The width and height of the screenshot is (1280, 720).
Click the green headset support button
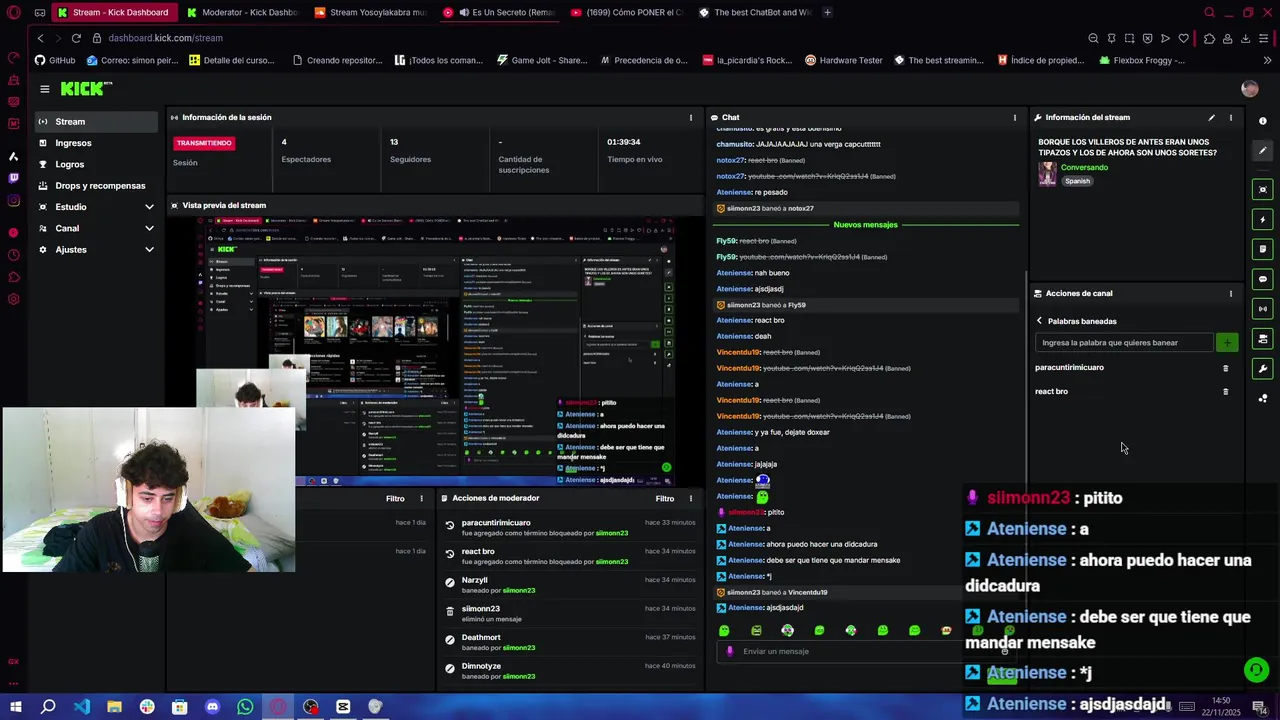tap(1256, 669)
